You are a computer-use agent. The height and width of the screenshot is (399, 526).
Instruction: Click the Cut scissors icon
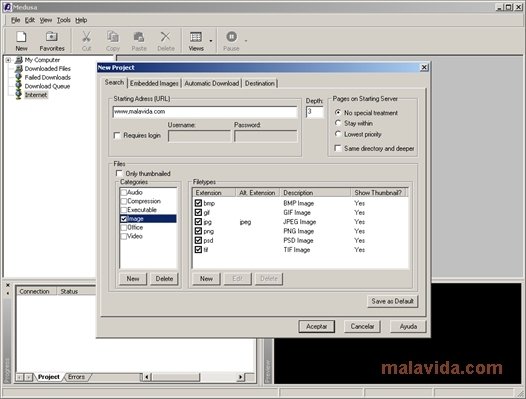(87, 41)
